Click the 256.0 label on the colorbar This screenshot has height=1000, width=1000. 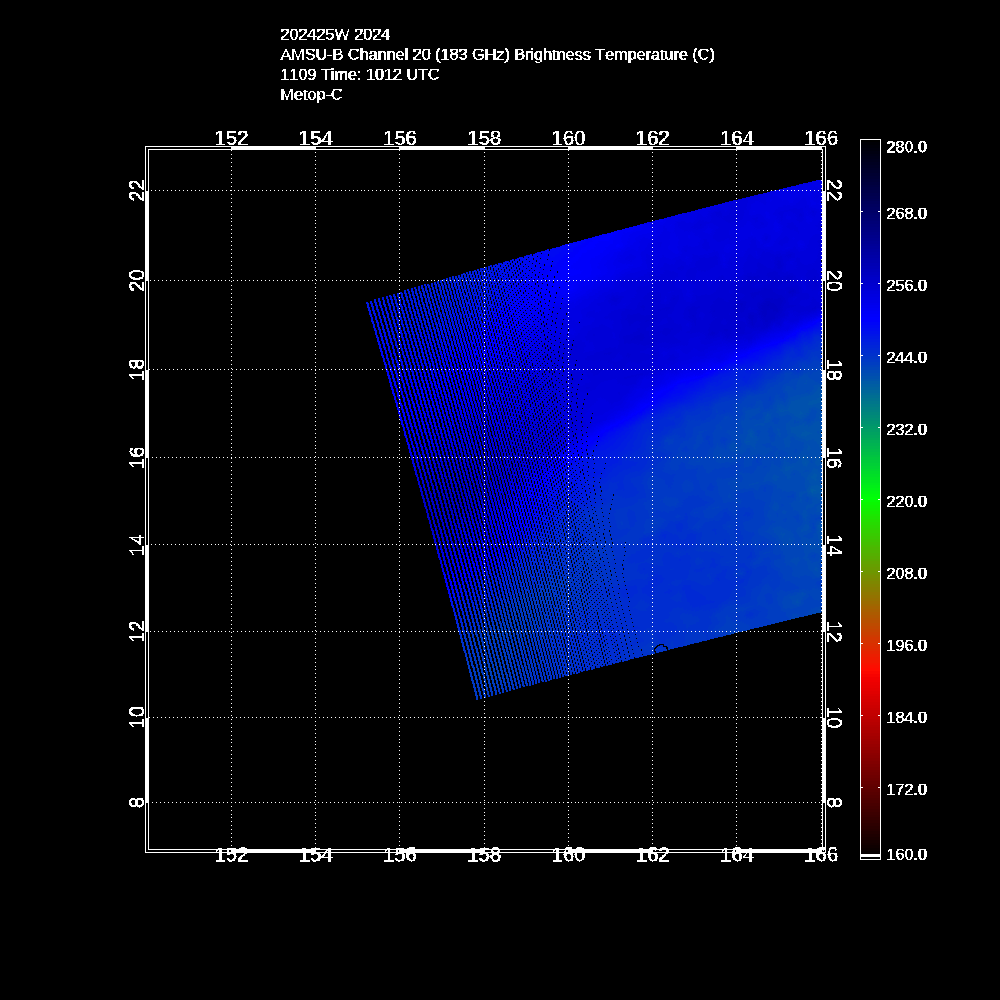coord(906,285)
